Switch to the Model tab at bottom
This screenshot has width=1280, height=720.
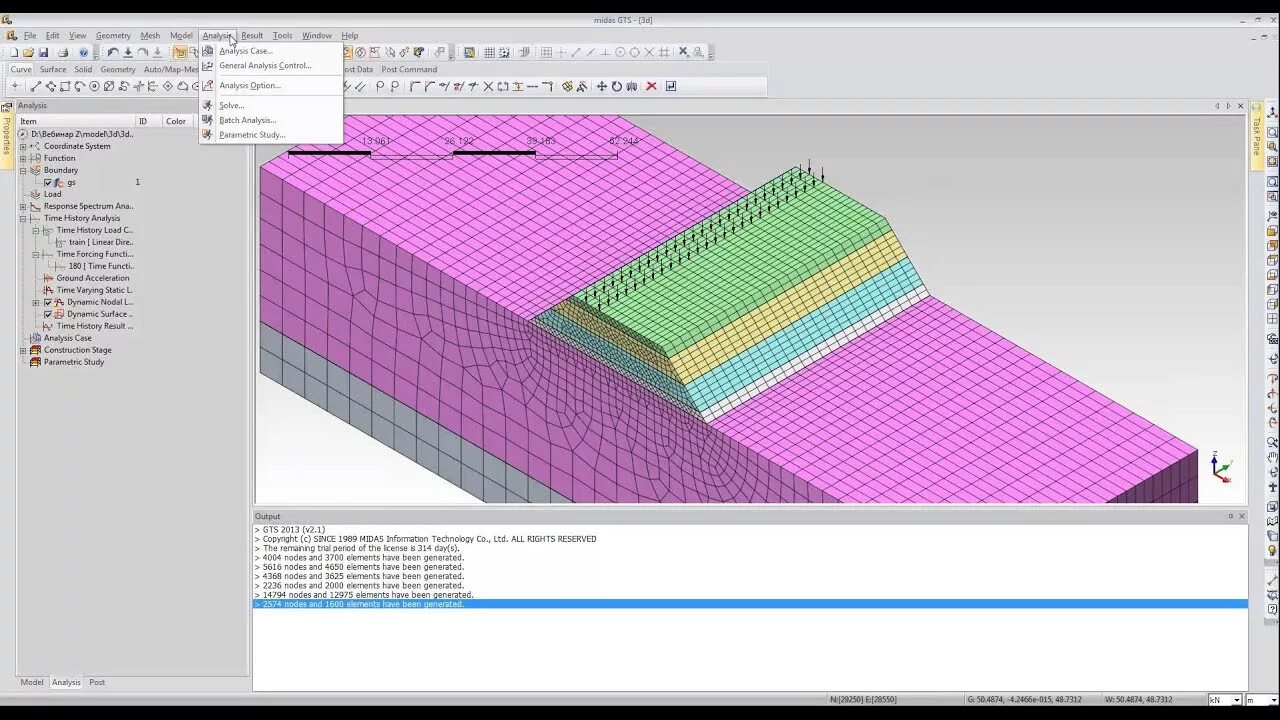click(32, 682)
